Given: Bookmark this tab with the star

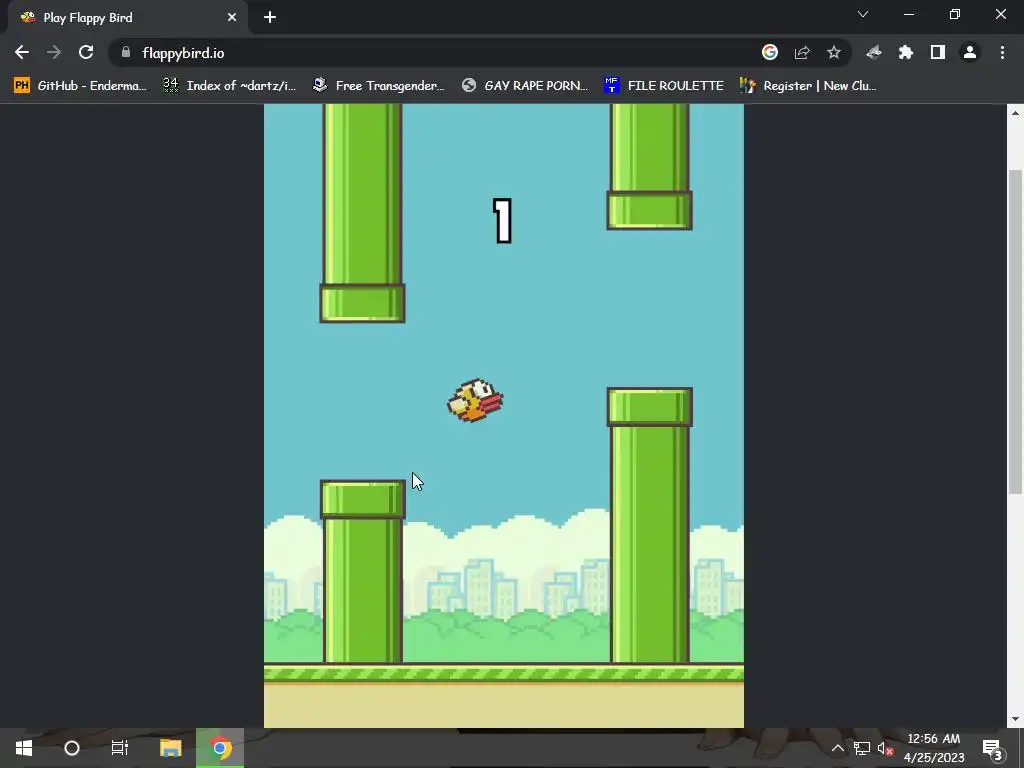Looking at the screenshot, I should click(x=834, y=52).
